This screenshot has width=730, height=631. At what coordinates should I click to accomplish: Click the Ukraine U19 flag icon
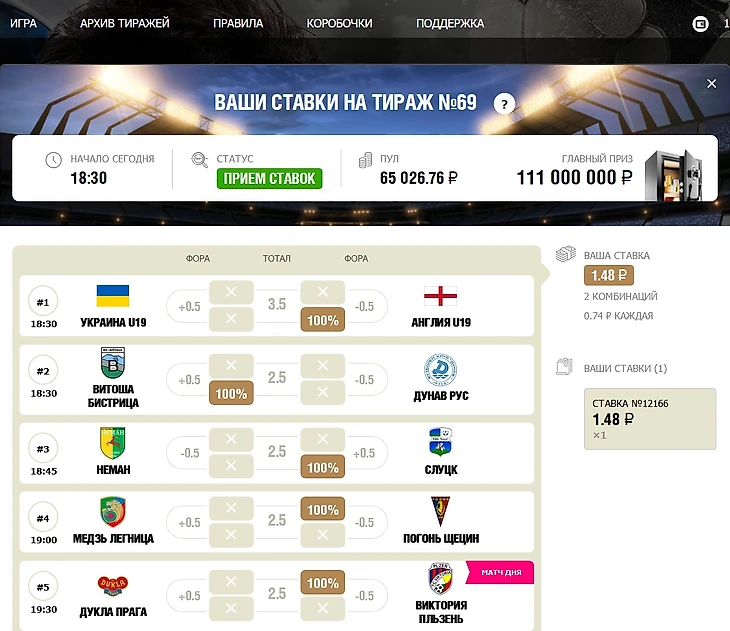(113, 296)
